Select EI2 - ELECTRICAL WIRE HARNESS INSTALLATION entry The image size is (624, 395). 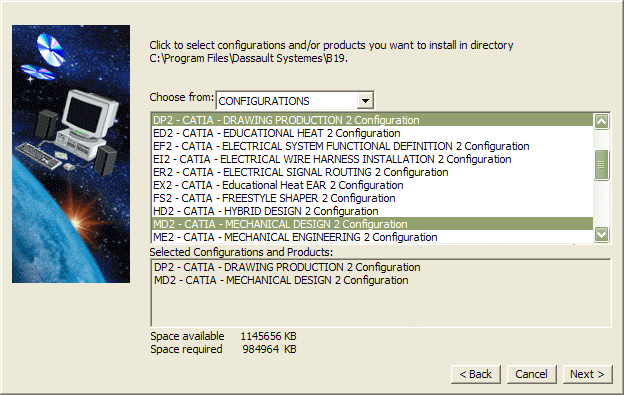click(x=372, y=159)
